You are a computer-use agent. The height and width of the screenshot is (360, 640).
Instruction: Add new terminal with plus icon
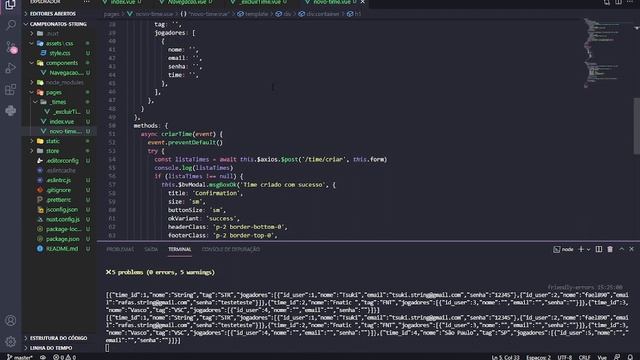click(581, 249)
